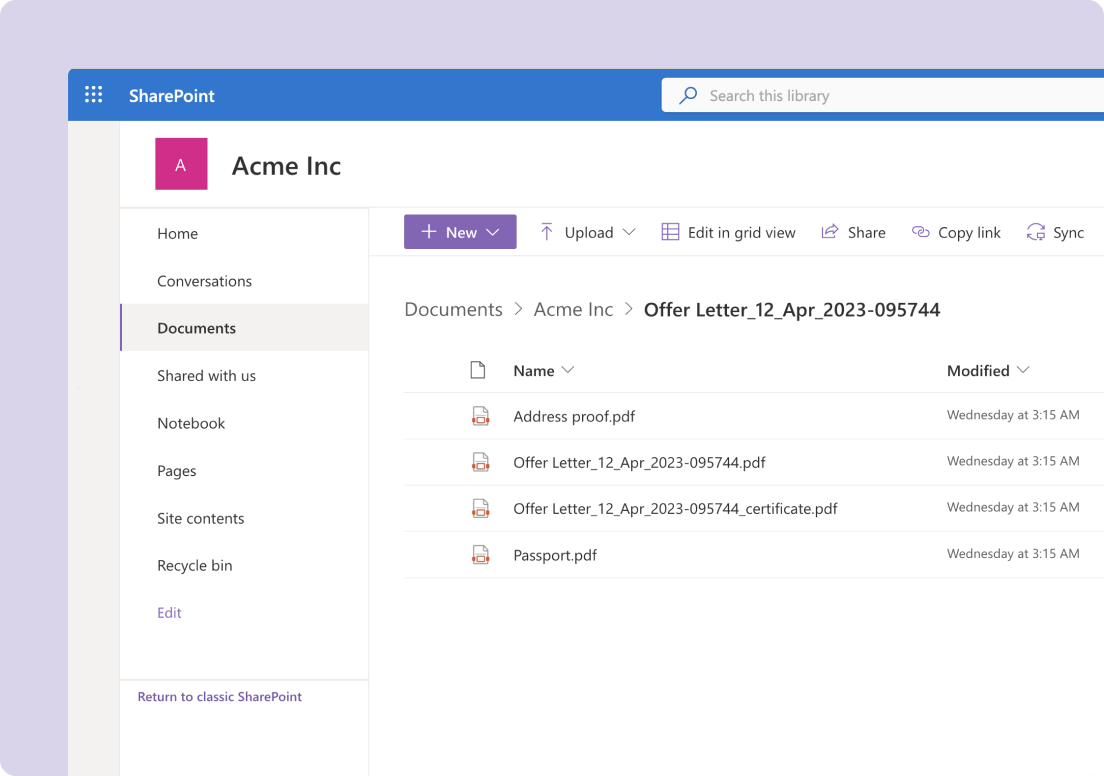
Task: Open the app launcher waffle icon
Action: [93, 94]
